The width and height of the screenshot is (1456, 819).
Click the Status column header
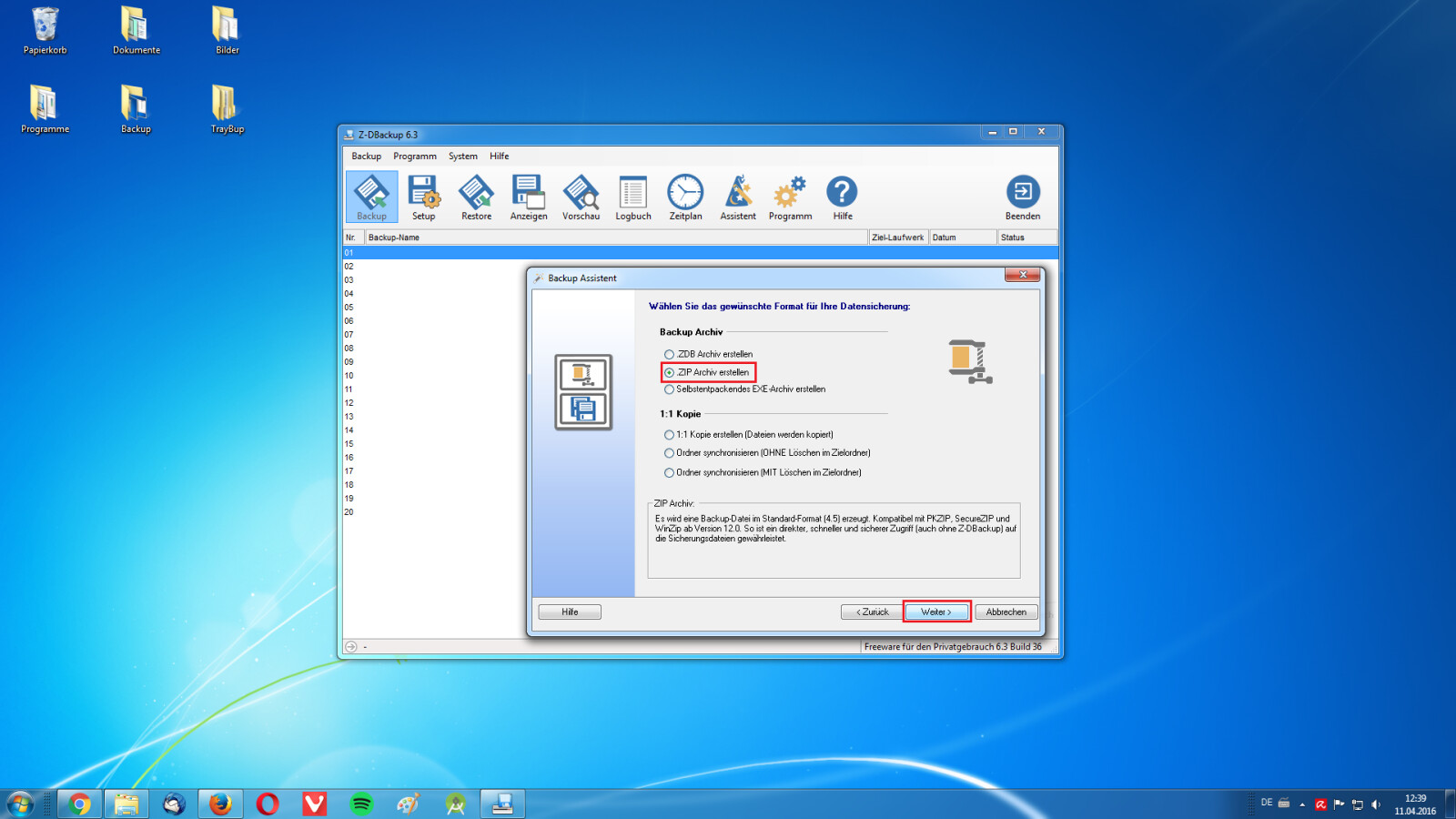(1027, 238)
